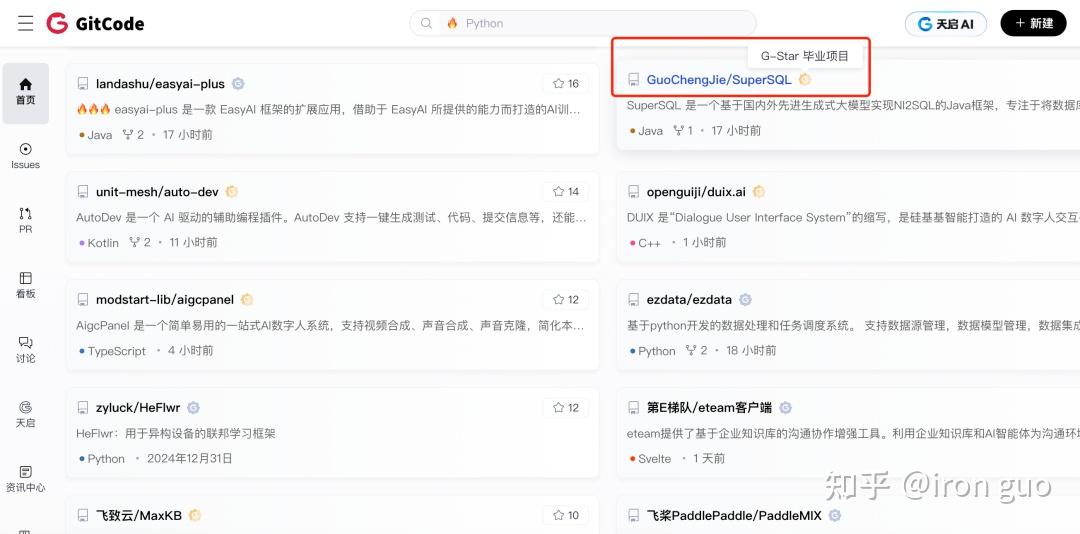The width and height of the screenshot is (1080, 534).
Task: Open openguiji/duix.ai repository
Action: 696,192
